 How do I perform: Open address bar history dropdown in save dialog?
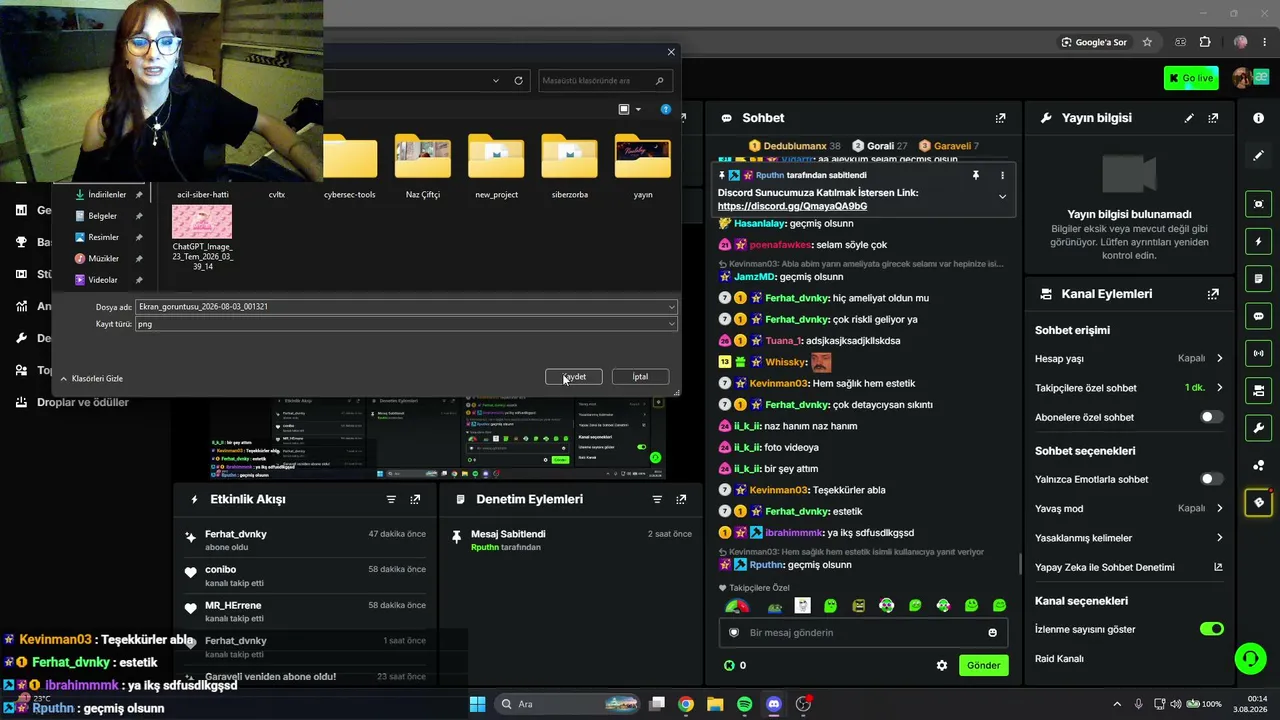click(x=496, y=81)
